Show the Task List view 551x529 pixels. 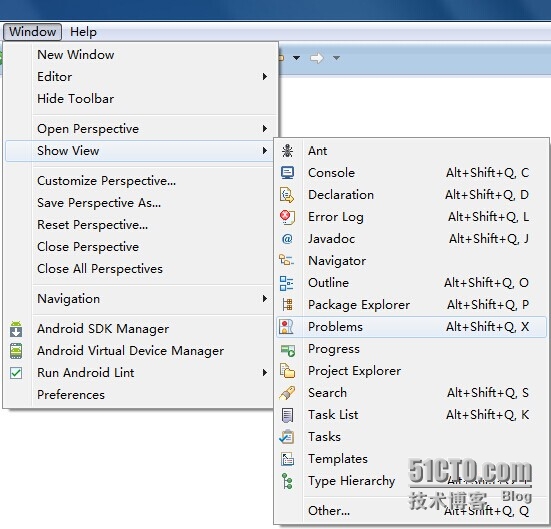[x=411, y=415]
